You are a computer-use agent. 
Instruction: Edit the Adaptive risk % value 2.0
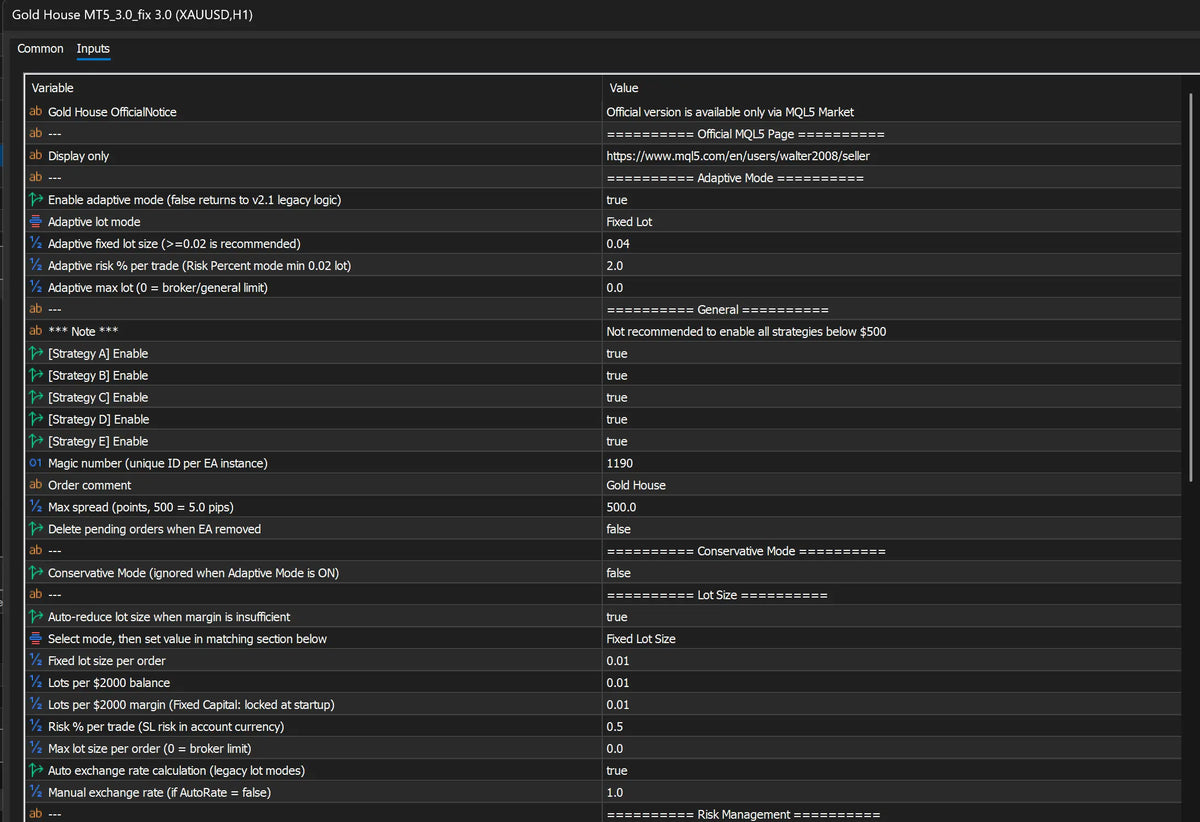coord(615,266)
